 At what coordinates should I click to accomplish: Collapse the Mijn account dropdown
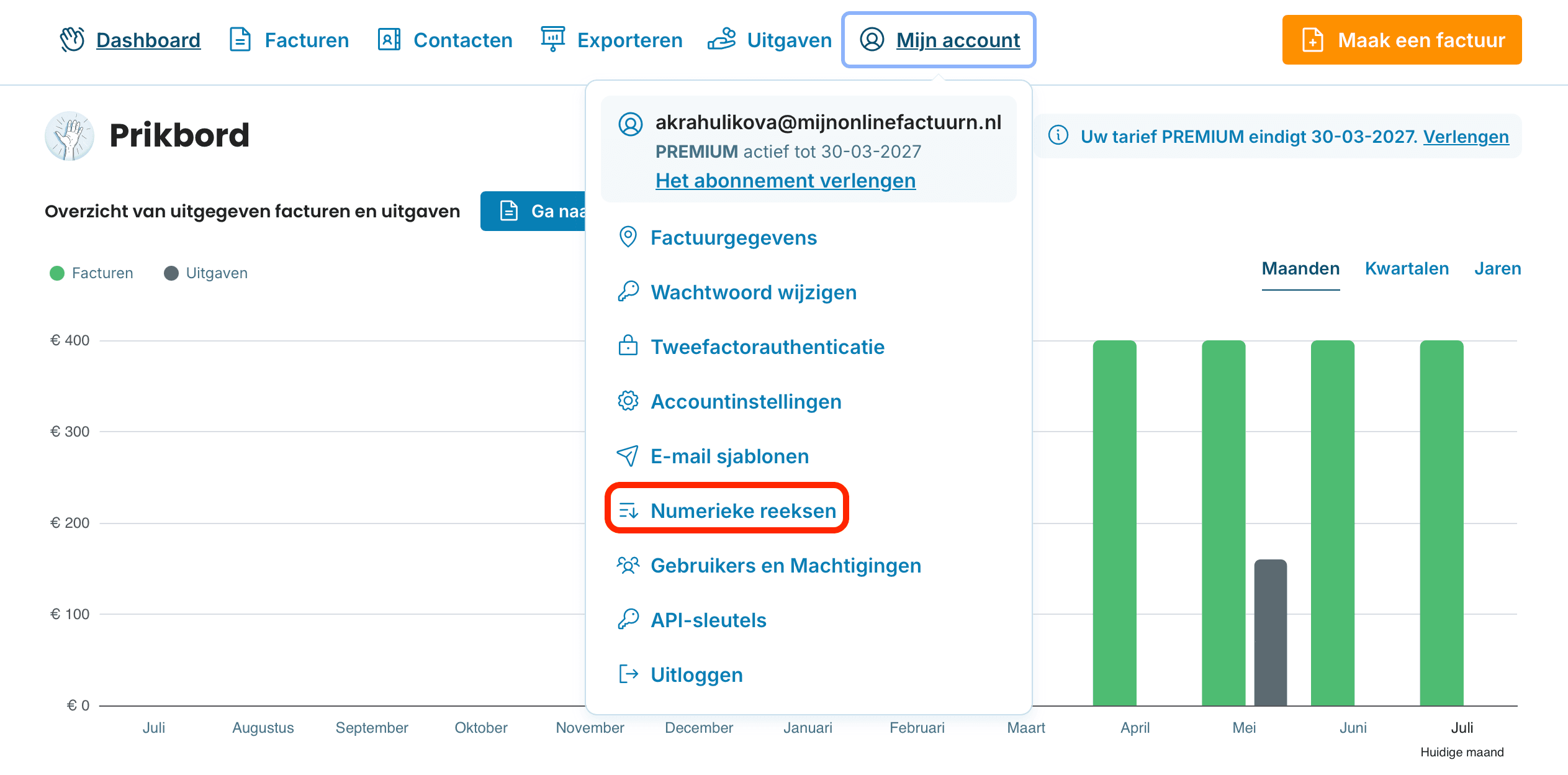[x=939, y=40]
